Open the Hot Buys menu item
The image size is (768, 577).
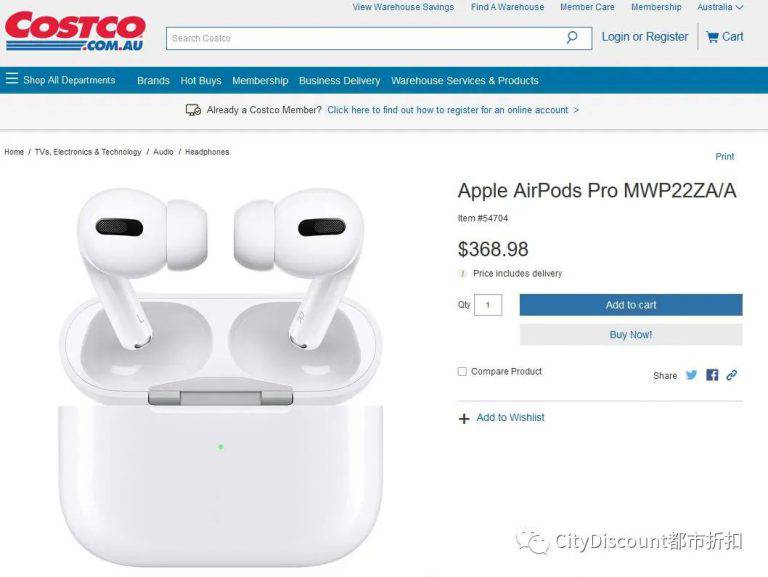click(201, 80)
